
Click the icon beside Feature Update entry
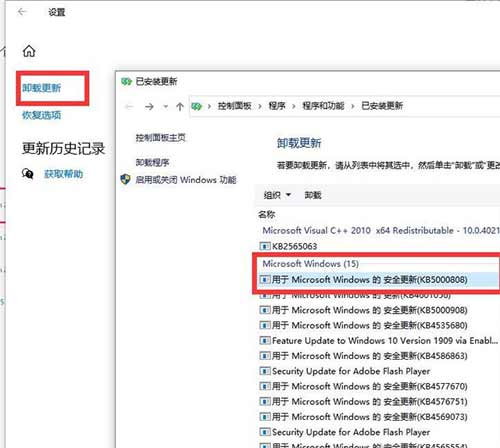click(265, 341)
